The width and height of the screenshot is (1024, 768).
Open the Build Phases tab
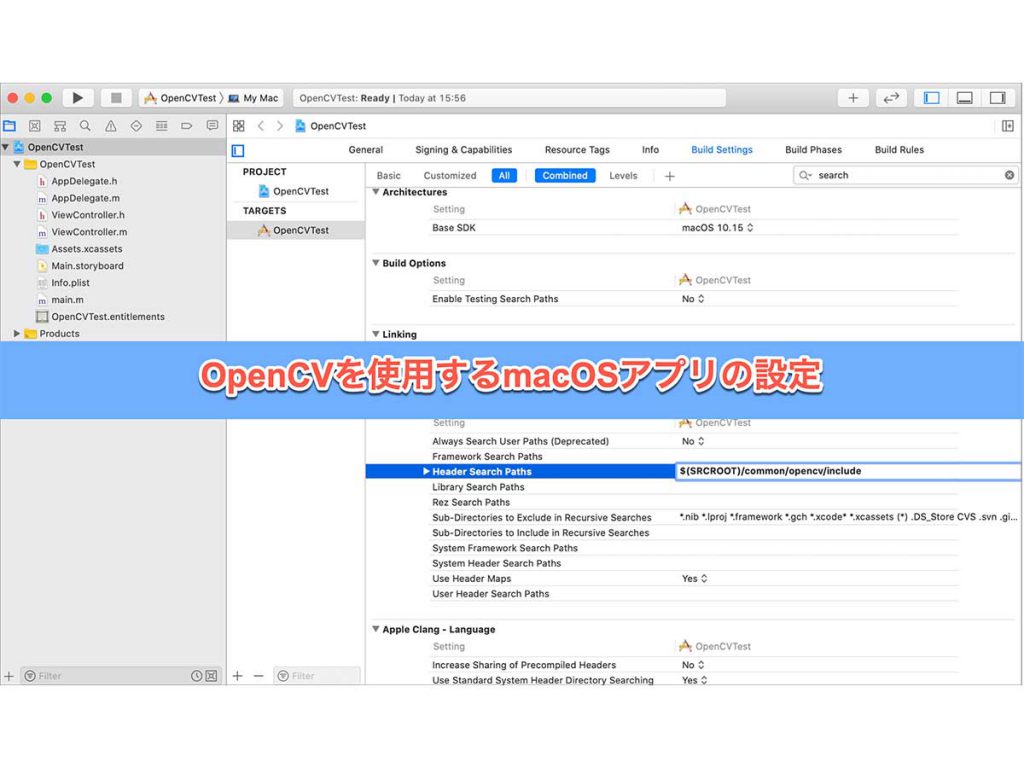click(813, 150)
